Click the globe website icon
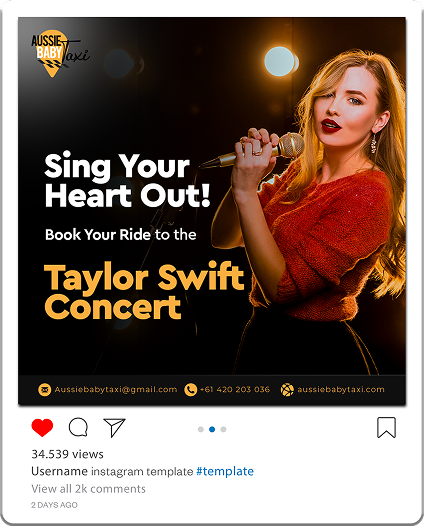The width and height of the screenshot is (424, 526). 287,389
